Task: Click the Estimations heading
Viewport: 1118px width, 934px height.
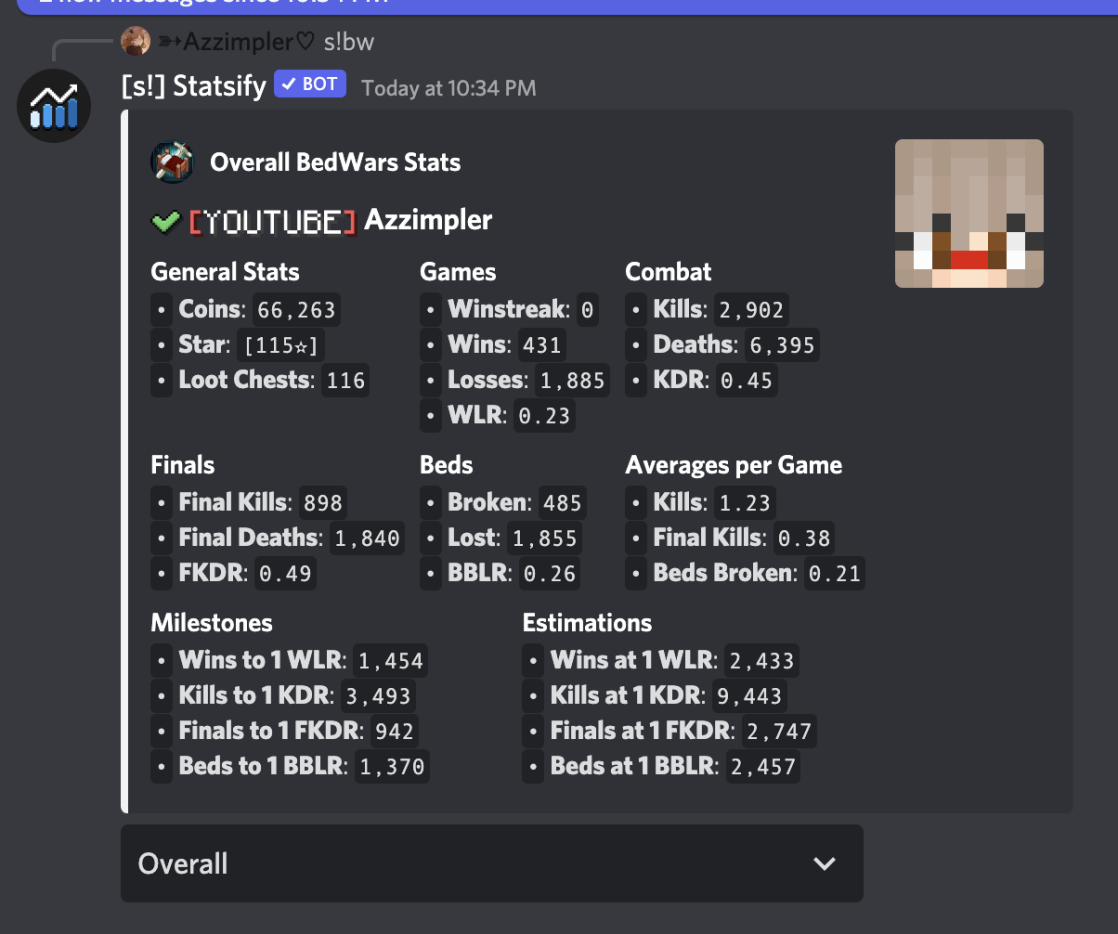Action: coord(587,623)
